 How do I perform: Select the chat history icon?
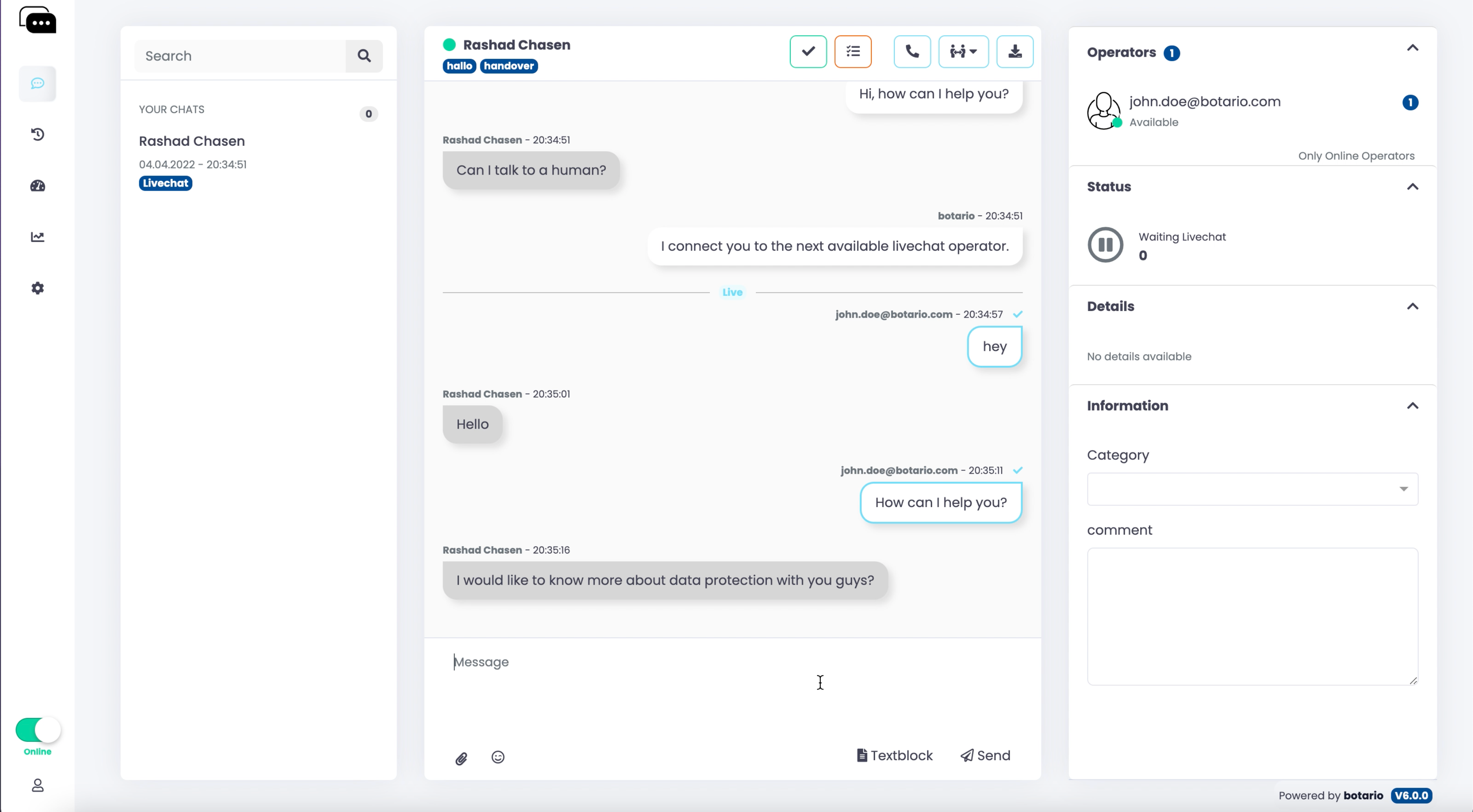coord(37,134)
